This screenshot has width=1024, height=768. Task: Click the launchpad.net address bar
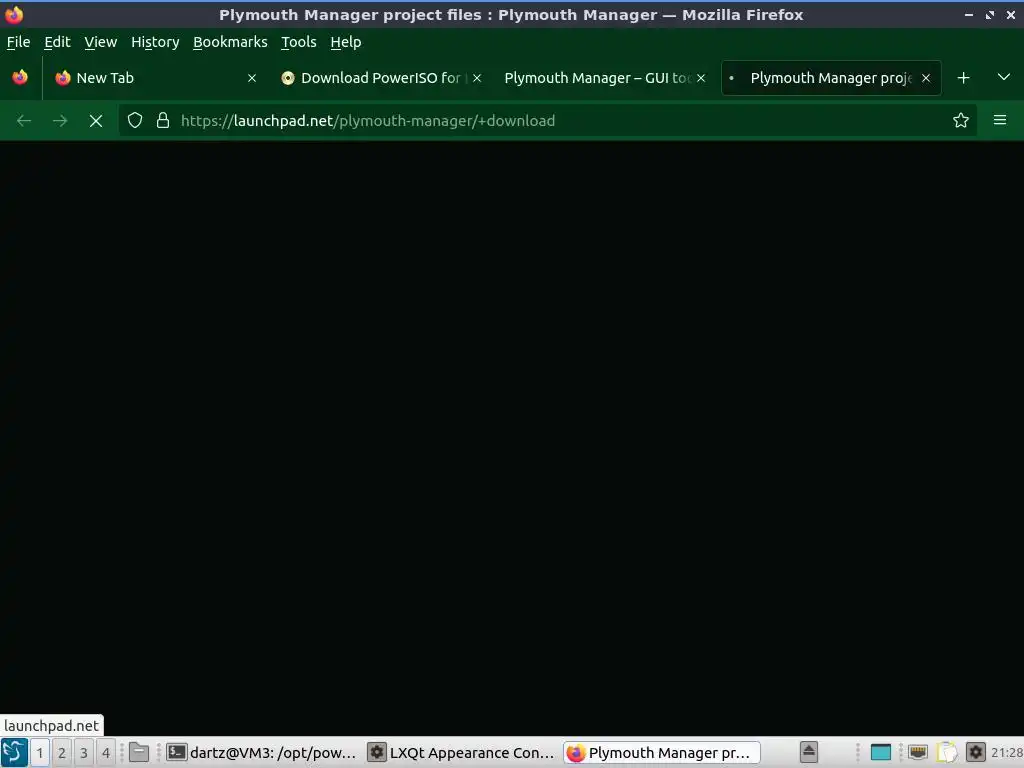point(549,121)
